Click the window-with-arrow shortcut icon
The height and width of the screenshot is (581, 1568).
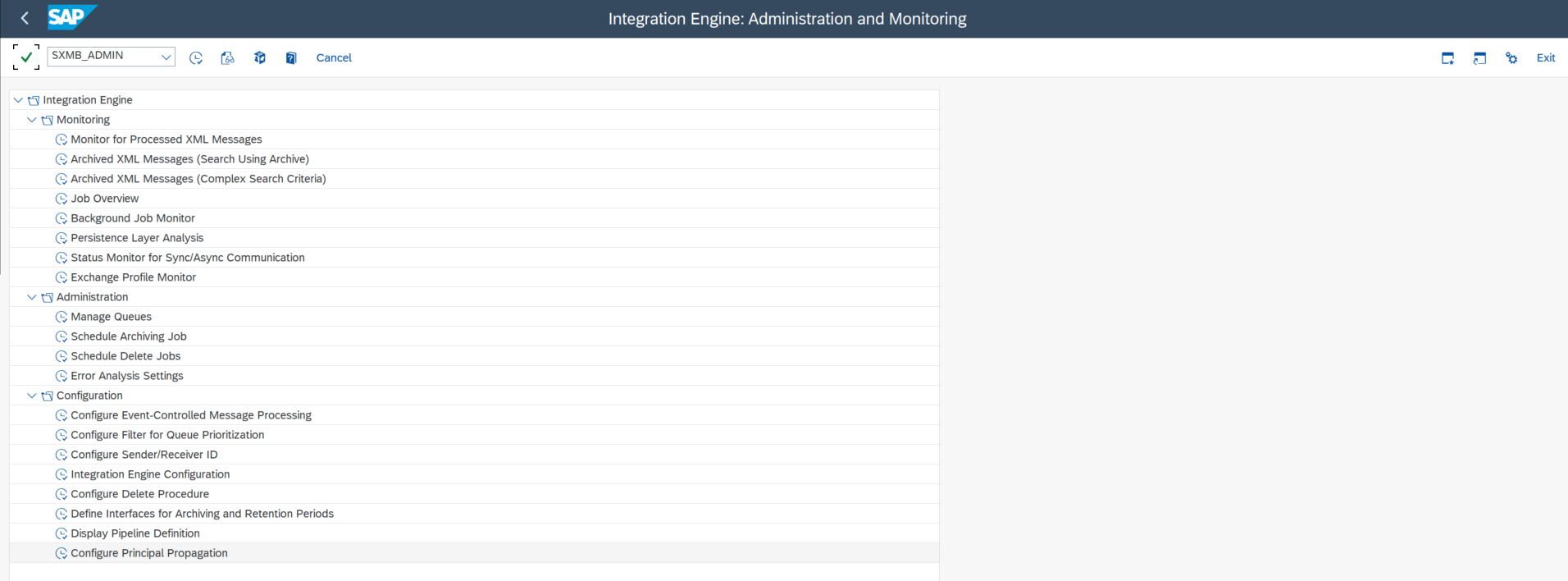(x=1479, y=58)
